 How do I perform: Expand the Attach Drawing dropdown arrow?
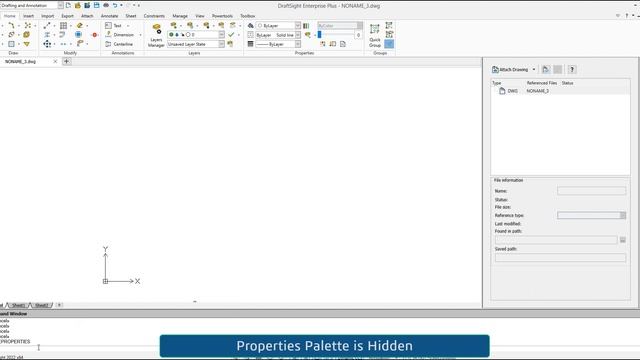[x=533, y=69]
